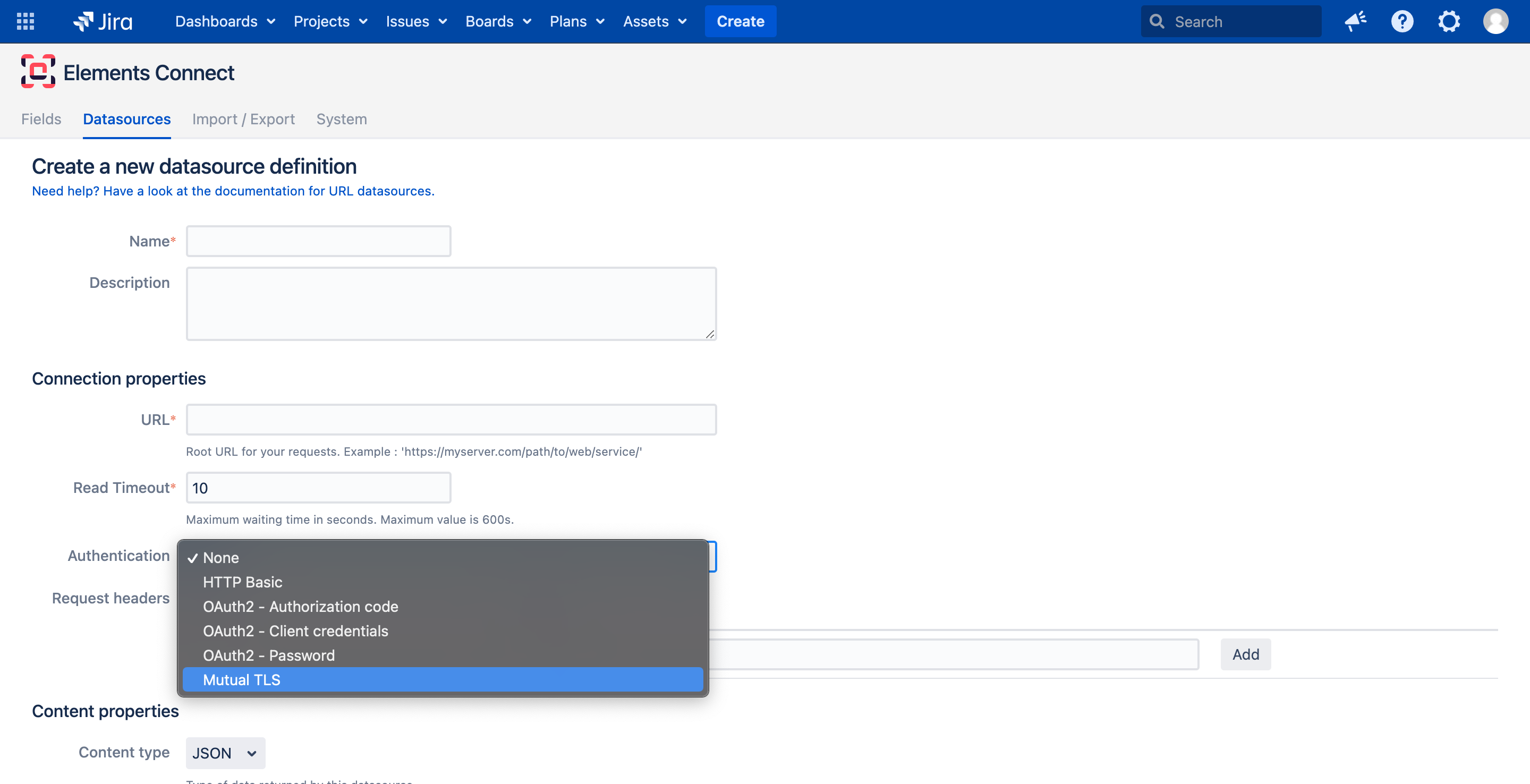Open URL datasources documentation link
This screenshot has width=1530, height=784.
(233, 191)
